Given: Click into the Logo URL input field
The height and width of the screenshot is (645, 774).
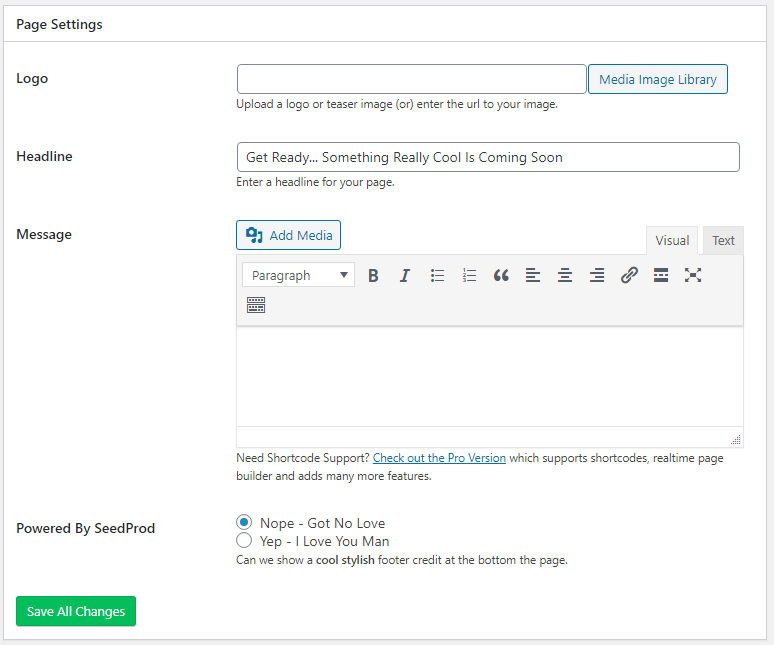Looking at the screenshot, I should point(411,79).
